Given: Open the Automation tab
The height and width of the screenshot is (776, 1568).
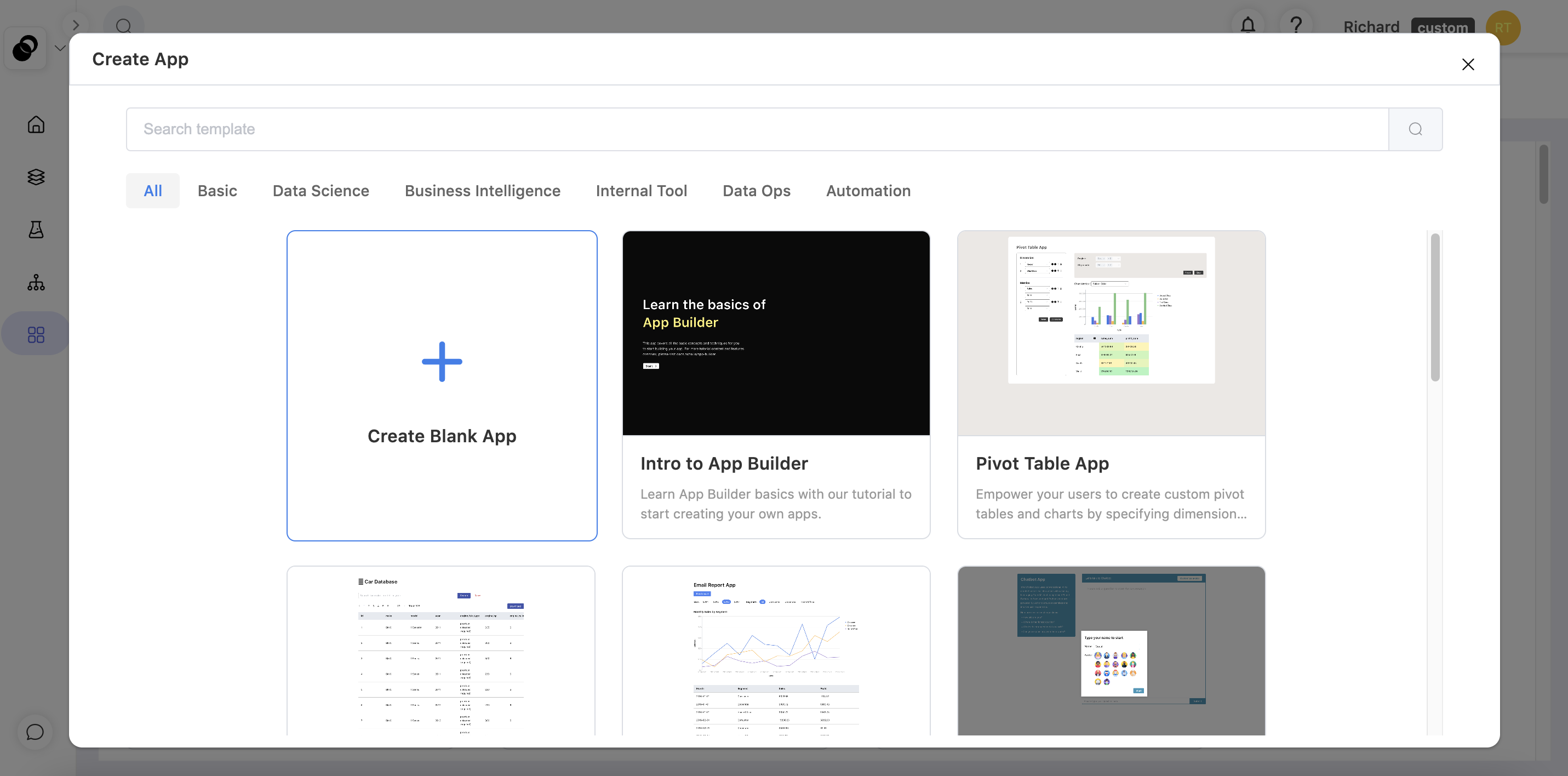Looking at the screenshot, I should pos(868,191).
